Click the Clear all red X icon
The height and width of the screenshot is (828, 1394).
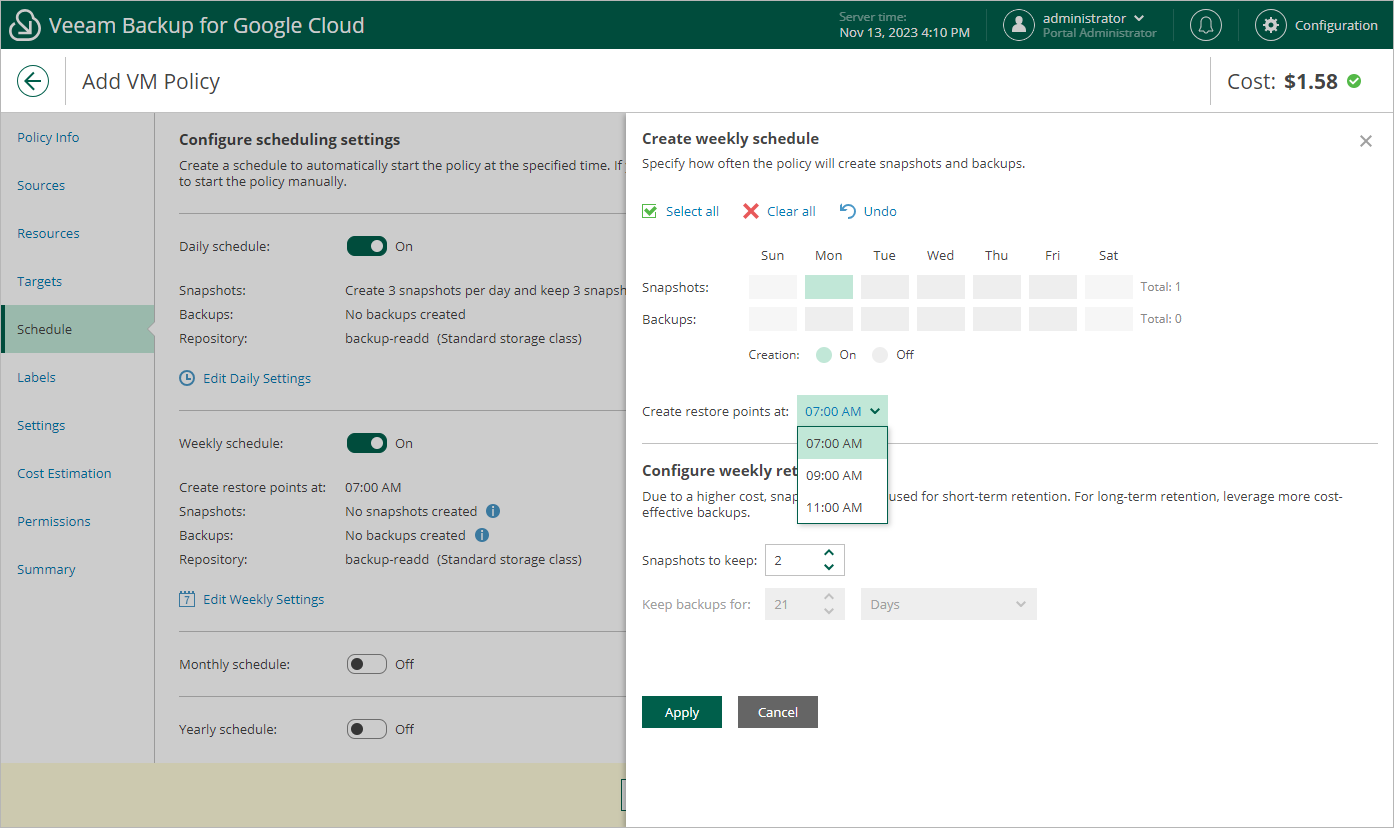(x=751, y=211)
